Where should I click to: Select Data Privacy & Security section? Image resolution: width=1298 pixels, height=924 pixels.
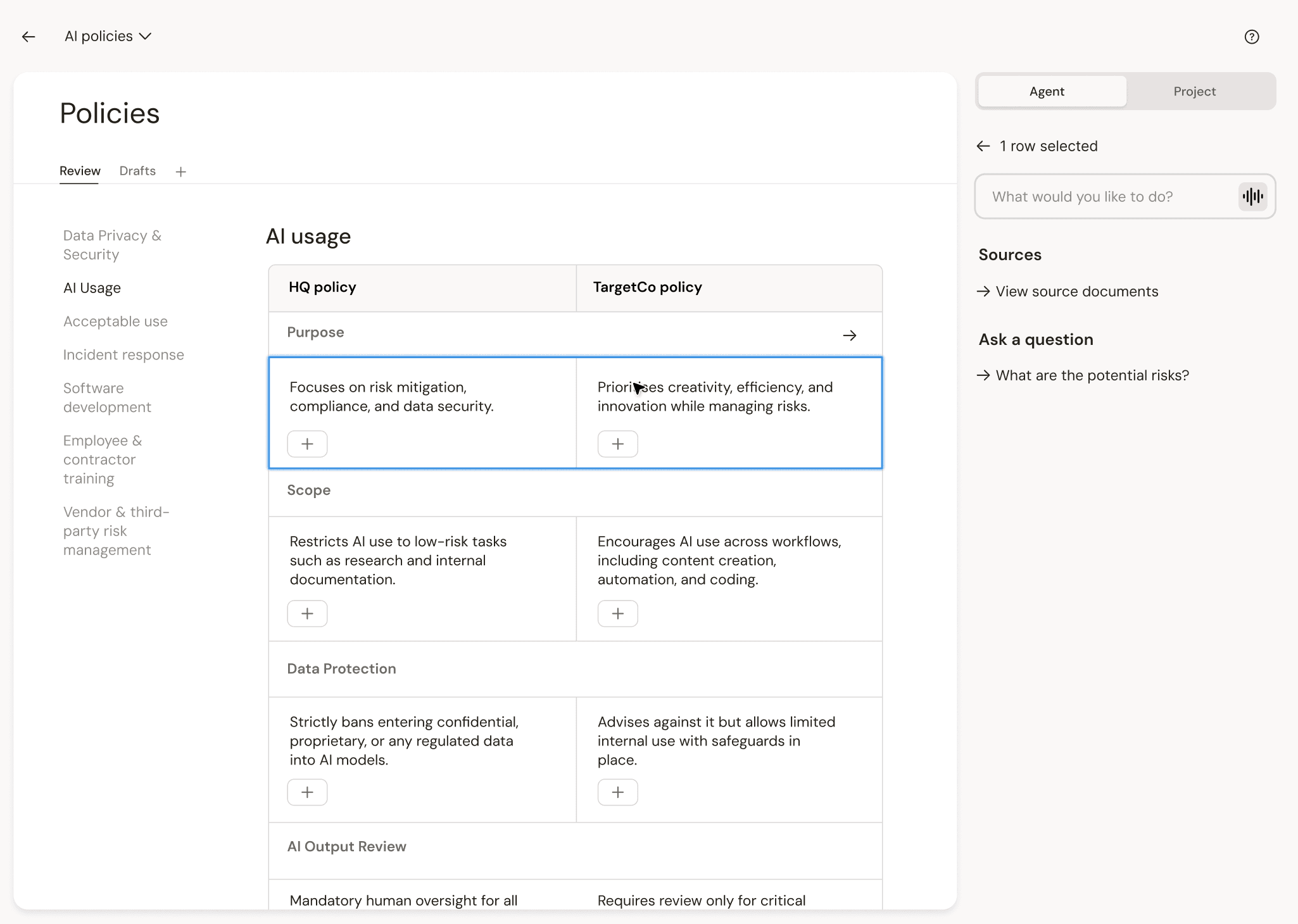click(x=112, y=245)
